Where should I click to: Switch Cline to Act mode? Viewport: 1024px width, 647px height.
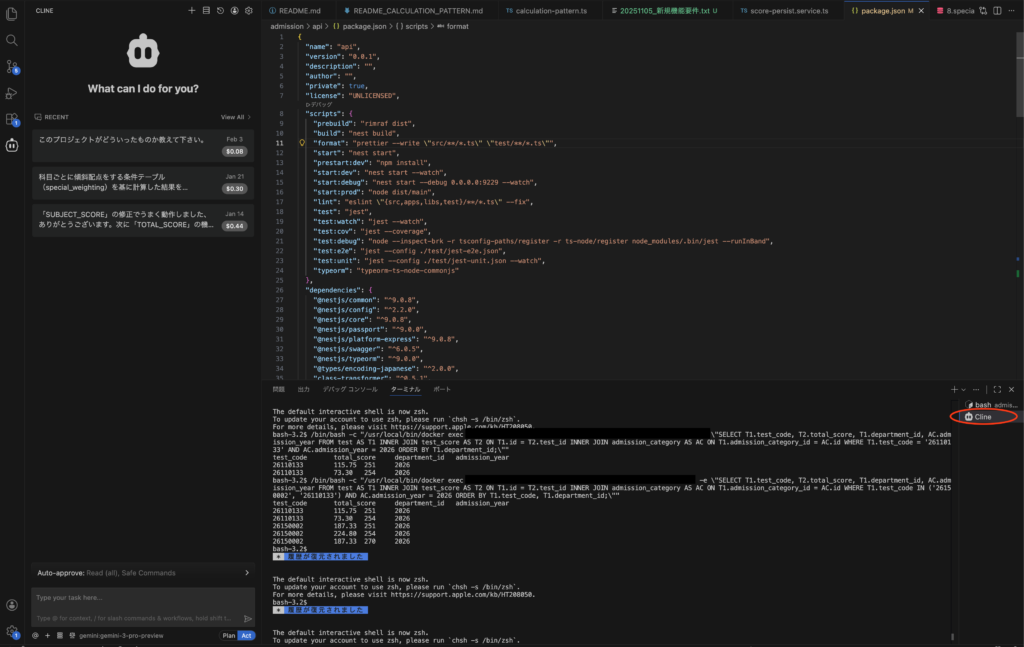pyautogui.click(x=245, y=635)
